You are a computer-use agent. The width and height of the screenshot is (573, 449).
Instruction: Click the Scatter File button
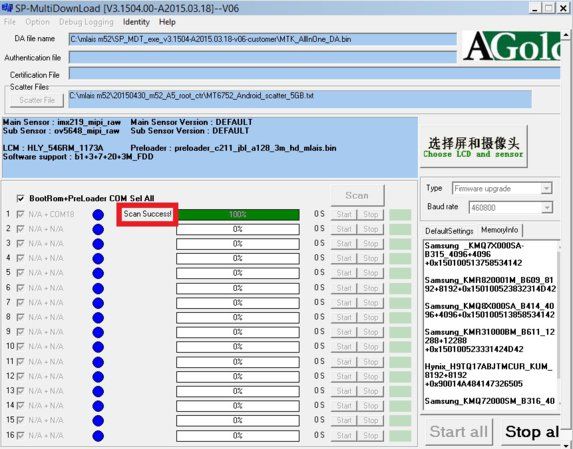(x=37, y=100)
